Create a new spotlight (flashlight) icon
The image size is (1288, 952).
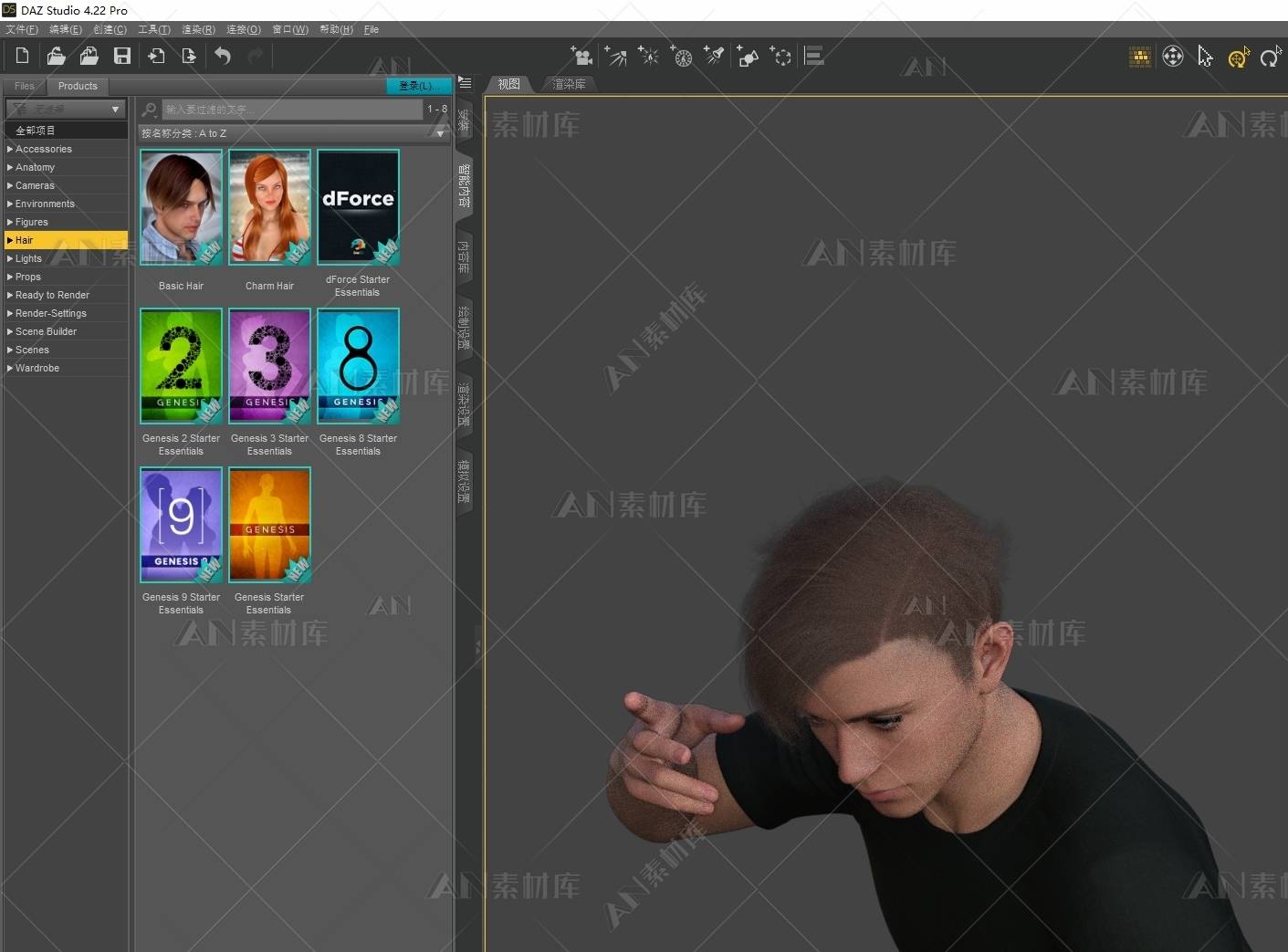click(714, 57)
